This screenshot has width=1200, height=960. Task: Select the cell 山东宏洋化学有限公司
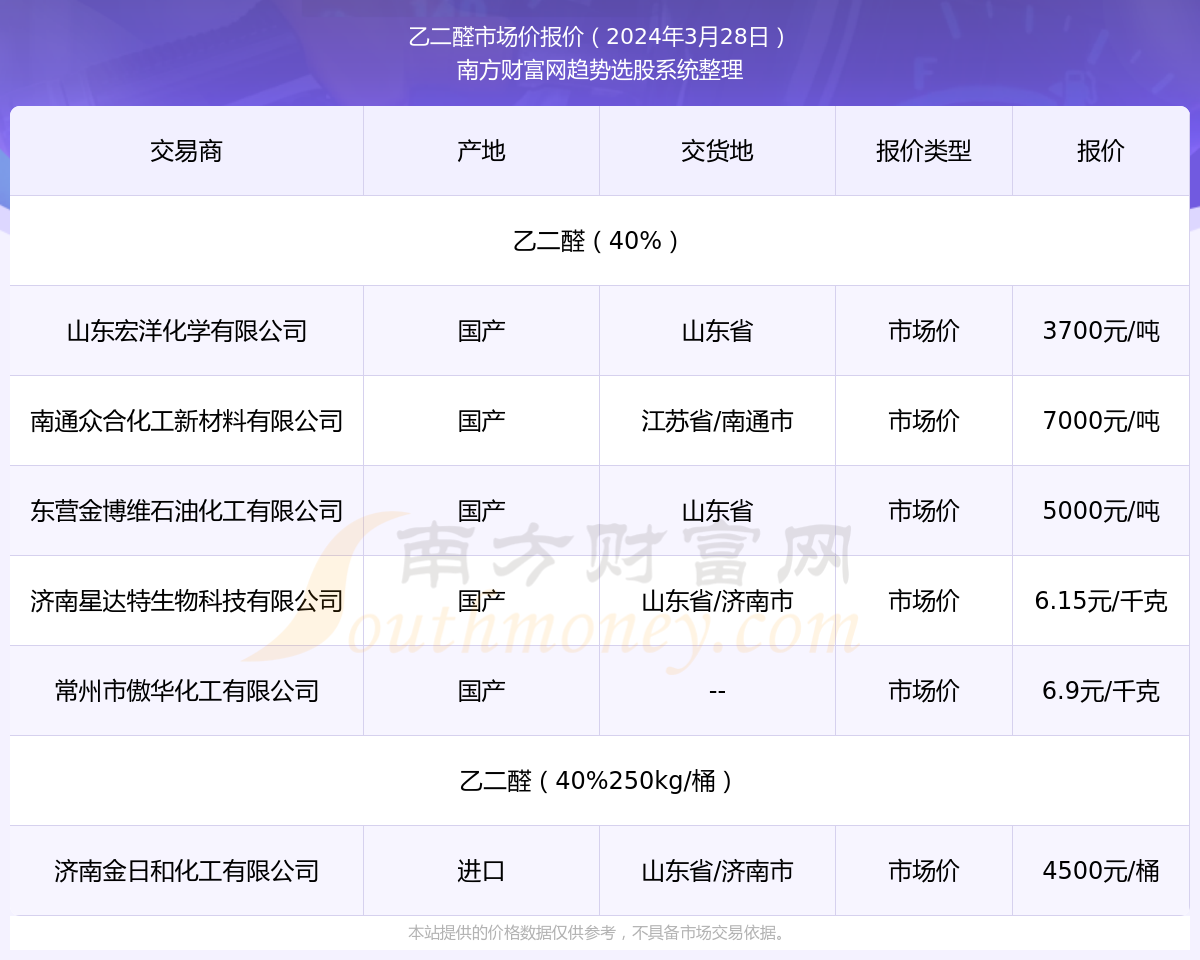point(187,331)
